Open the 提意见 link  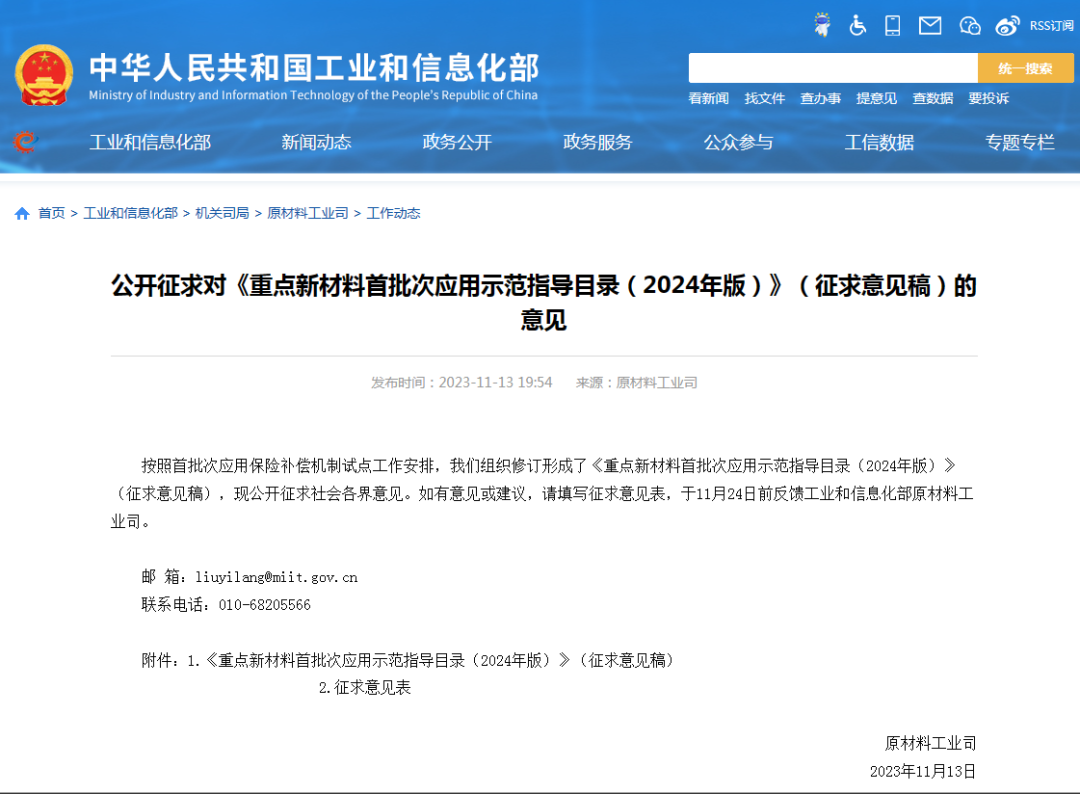click(x=876, y=97)
